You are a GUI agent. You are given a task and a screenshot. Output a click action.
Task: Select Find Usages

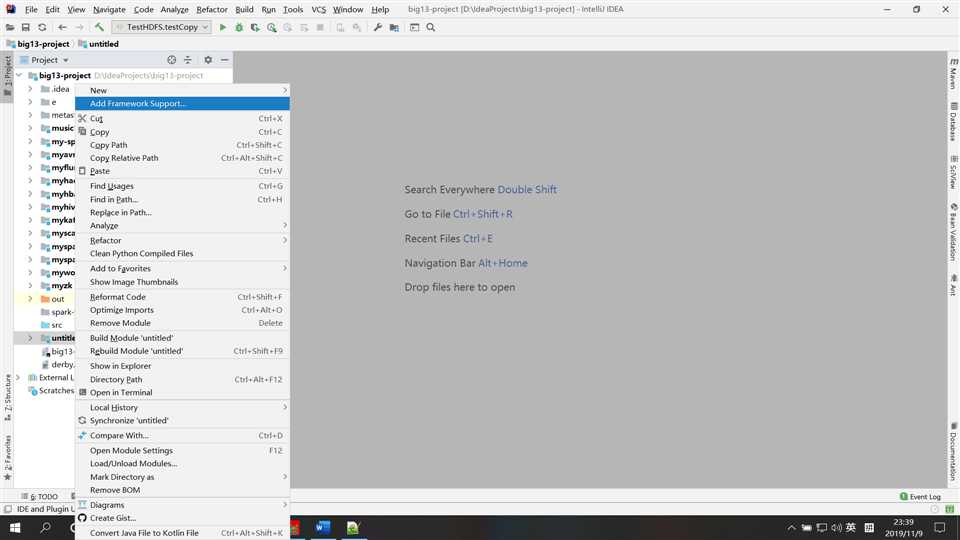tap(182, 186)
